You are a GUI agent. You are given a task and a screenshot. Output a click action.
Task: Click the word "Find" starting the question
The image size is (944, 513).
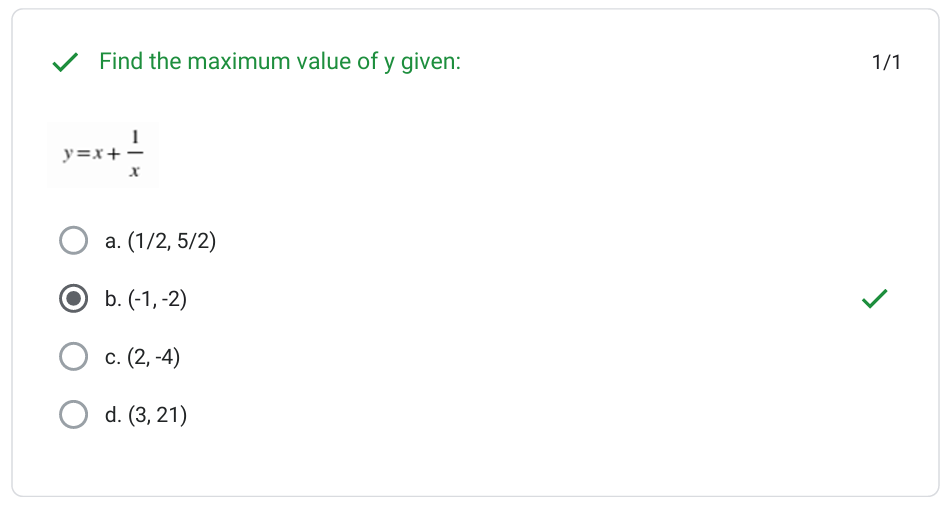point(121,62)
